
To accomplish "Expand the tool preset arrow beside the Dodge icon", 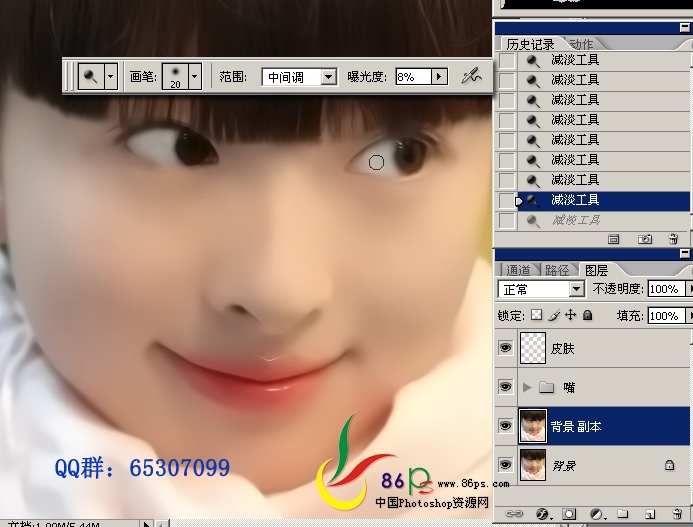I will point(110,76).
